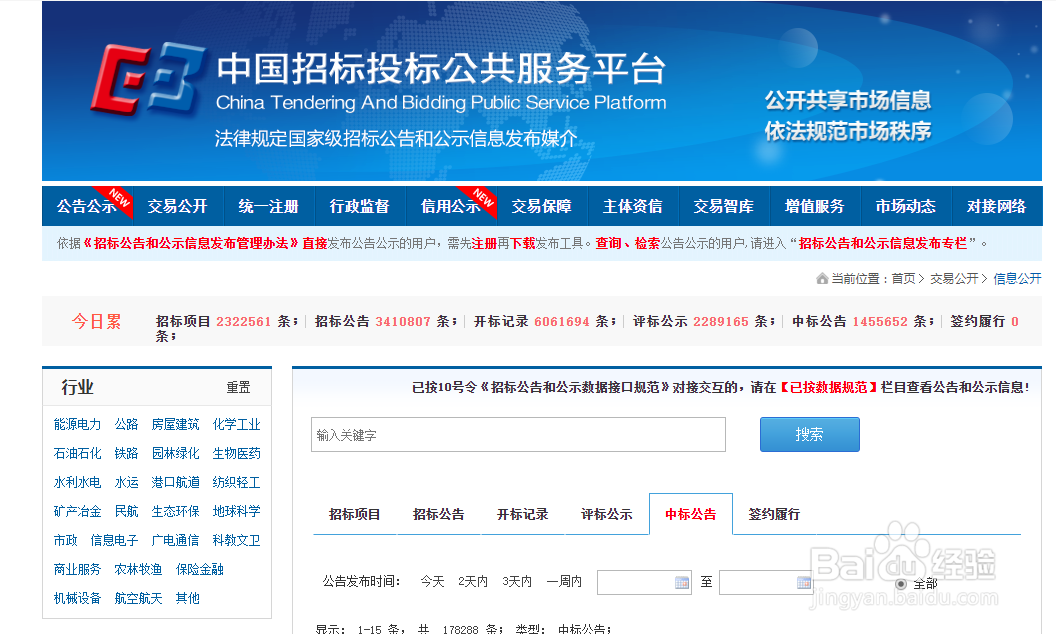This screenshot has height=634, width=1056.
Task: Switch to 开标记录 tab
Action: [x=523, y=514]
